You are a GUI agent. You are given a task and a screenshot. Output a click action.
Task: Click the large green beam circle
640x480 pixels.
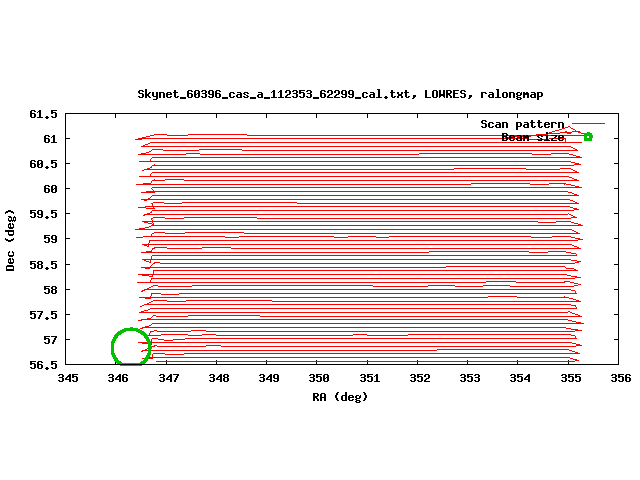point(131,347)
